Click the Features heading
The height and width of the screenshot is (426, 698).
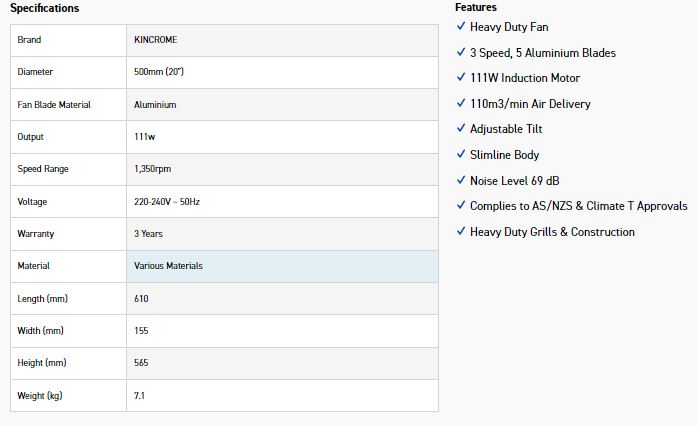pos(476,7)
